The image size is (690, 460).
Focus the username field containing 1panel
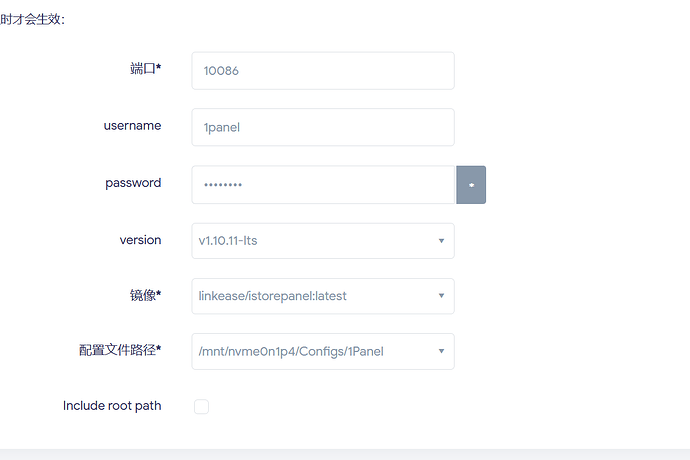[322, 127]
